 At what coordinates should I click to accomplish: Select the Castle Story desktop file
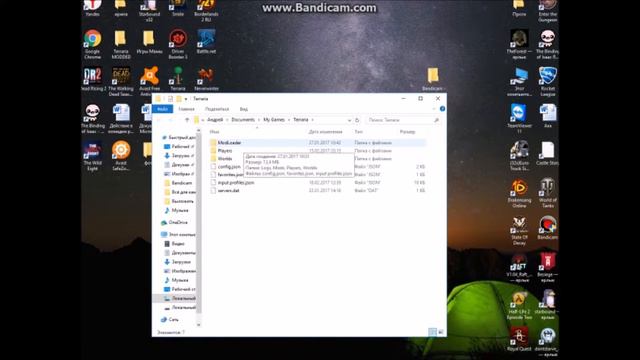(547, 153)
